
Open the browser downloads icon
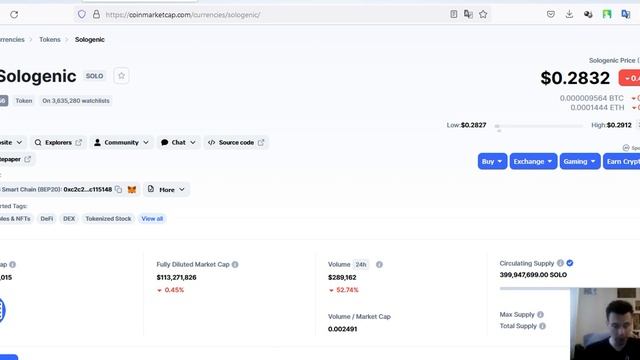click(569, 14)
